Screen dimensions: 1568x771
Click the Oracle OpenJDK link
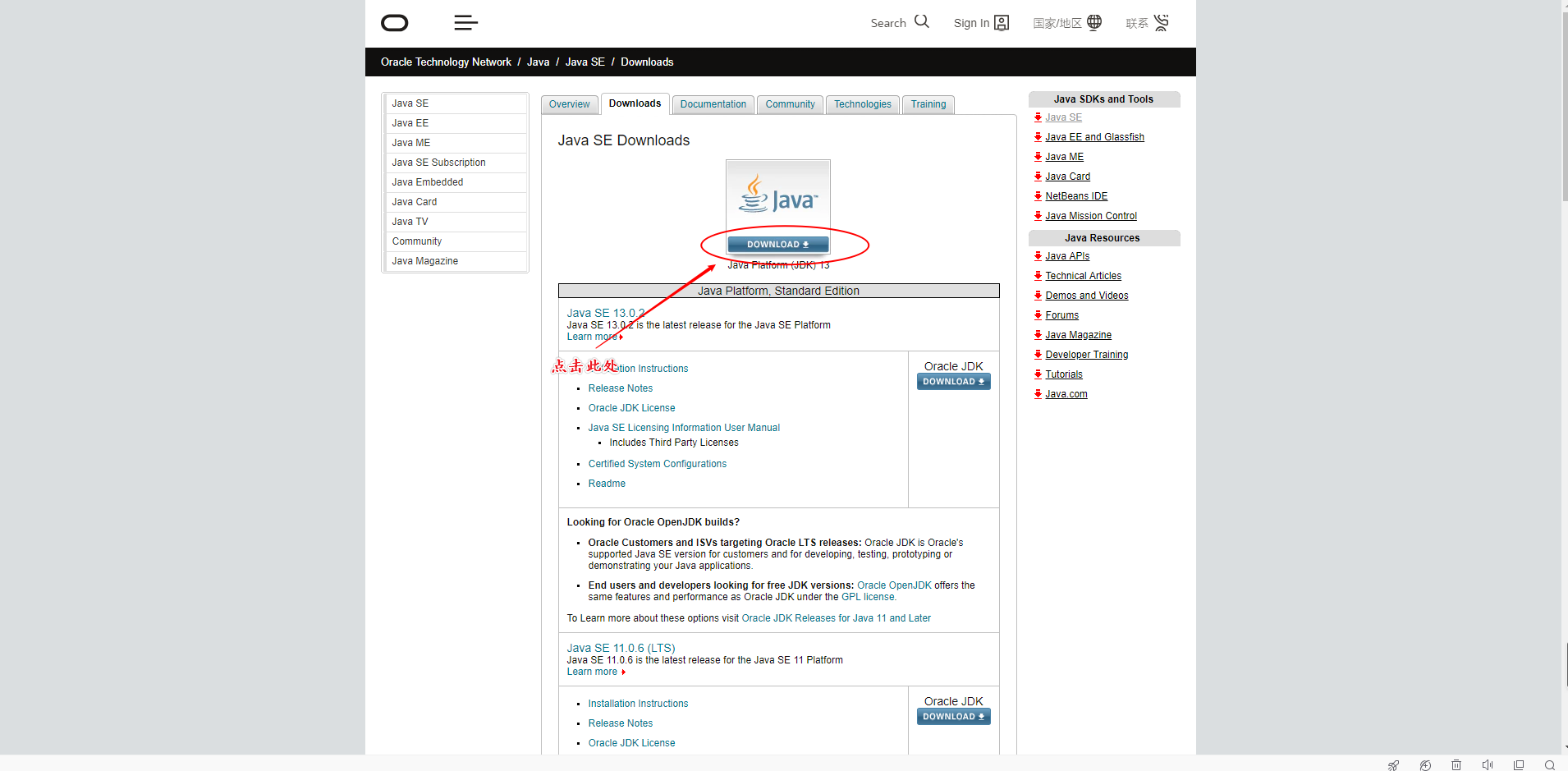pyautogui.click(x=894, y=585)
